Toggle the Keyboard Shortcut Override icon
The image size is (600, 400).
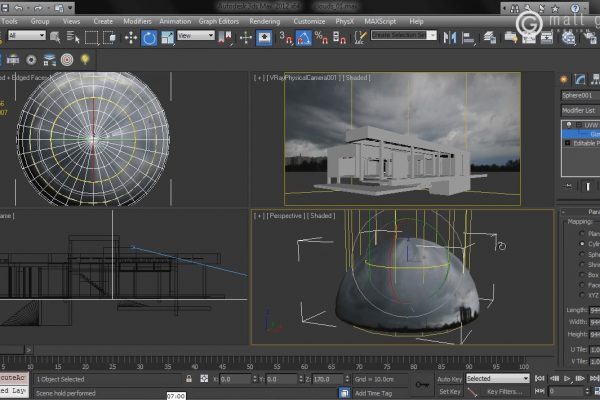coord(264,38)
